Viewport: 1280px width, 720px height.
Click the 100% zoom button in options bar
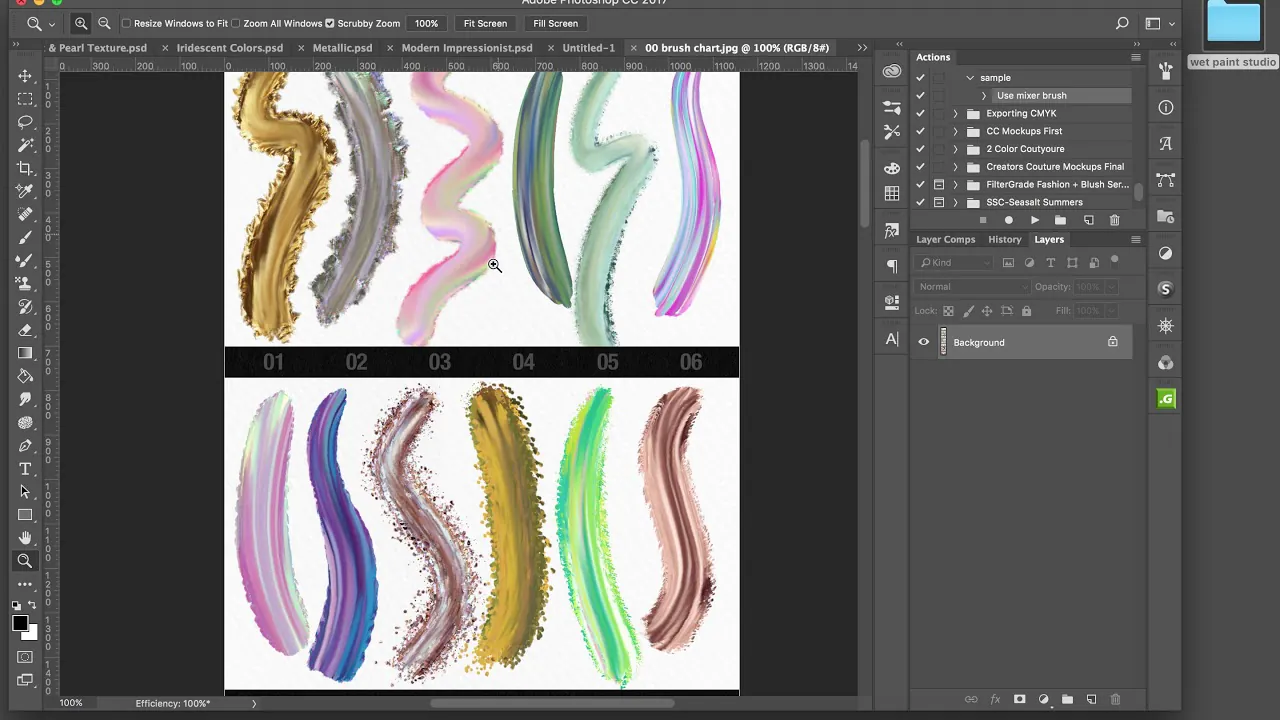click(426, 23)
